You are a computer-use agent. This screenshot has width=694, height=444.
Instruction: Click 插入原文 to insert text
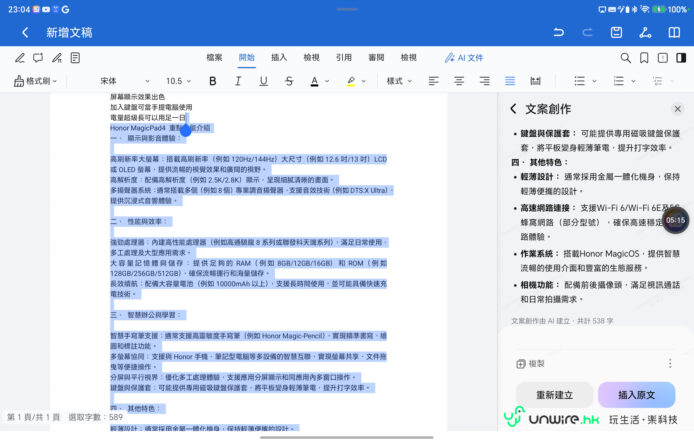coord(636,395)
